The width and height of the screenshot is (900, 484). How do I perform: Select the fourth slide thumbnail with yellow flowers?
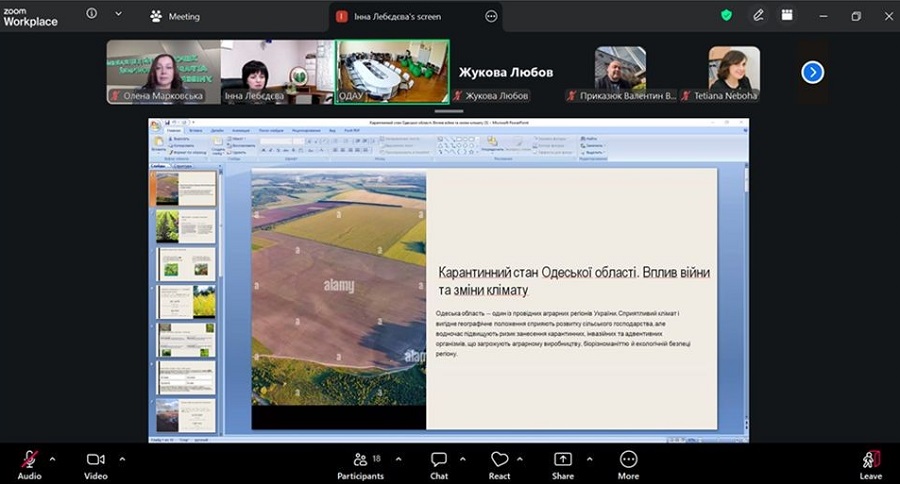click(185, 302)
